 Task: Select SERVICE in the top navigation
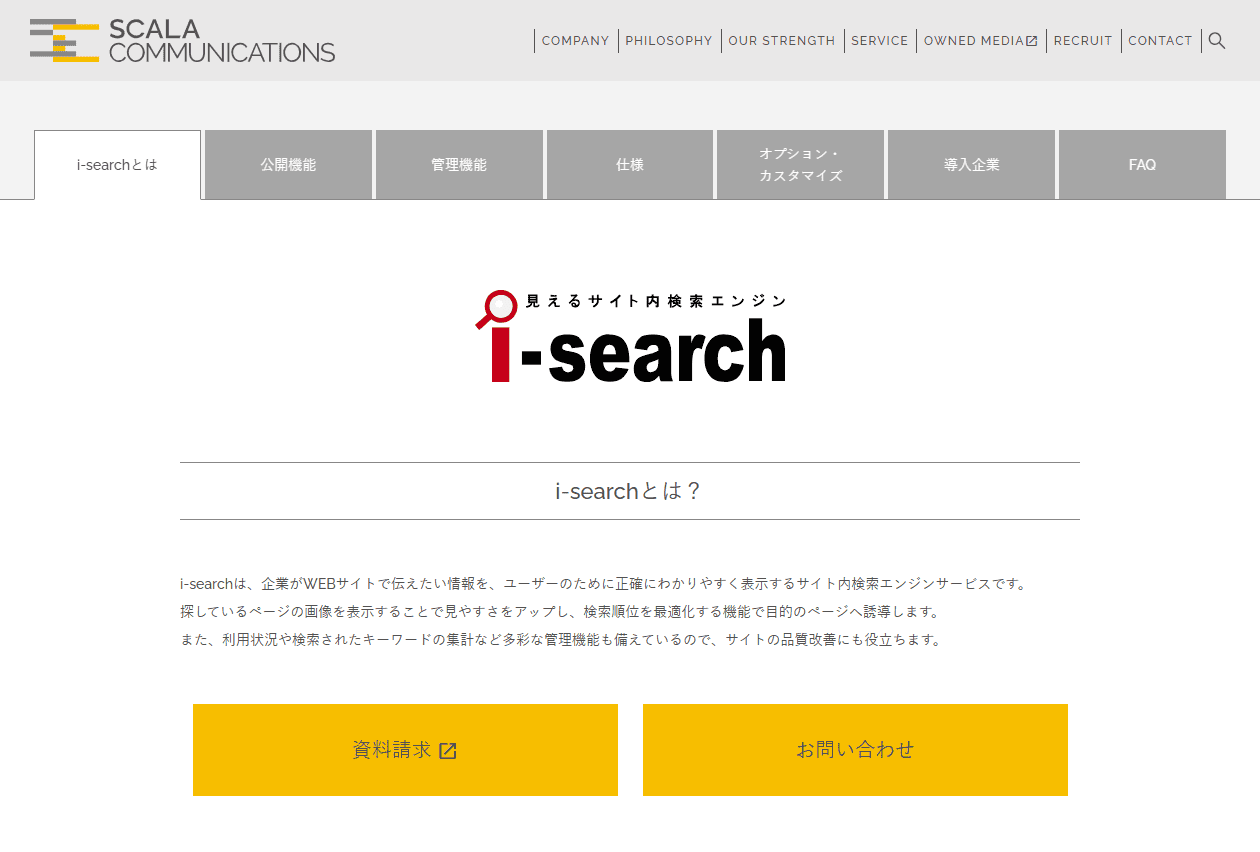pos(880,41)
